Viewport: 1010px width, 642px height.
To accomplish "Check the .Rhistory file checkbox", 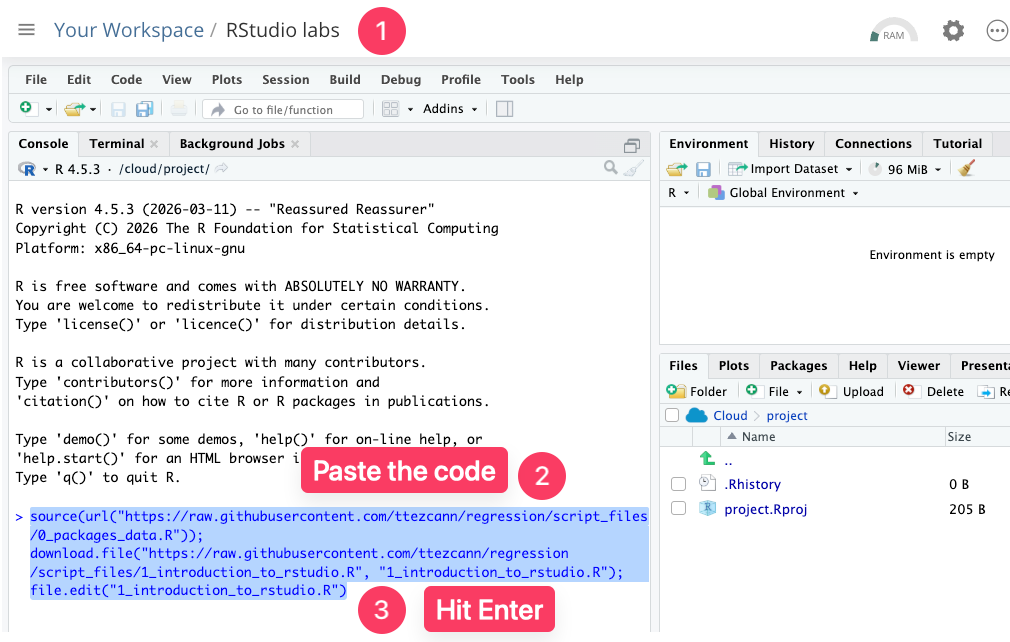I will coord(678,484).
